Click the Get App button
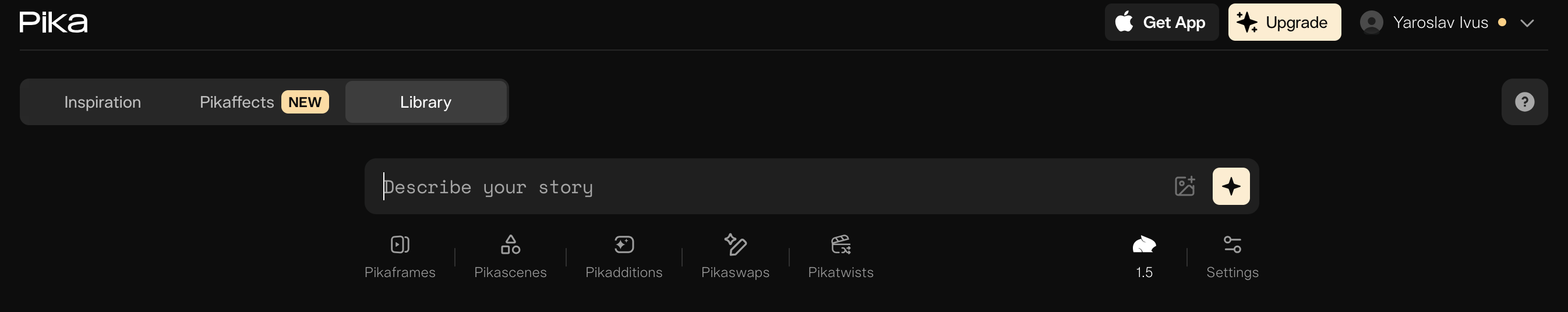This screenshot has width=1568, height=312. (x=1161, y=23)
